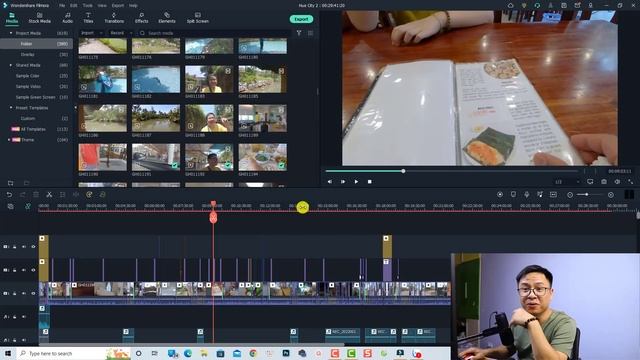This screenshot has height=360, width=640.
Task: Click the timeline horizontal scrollbar
Action: (x=192, y=345)
